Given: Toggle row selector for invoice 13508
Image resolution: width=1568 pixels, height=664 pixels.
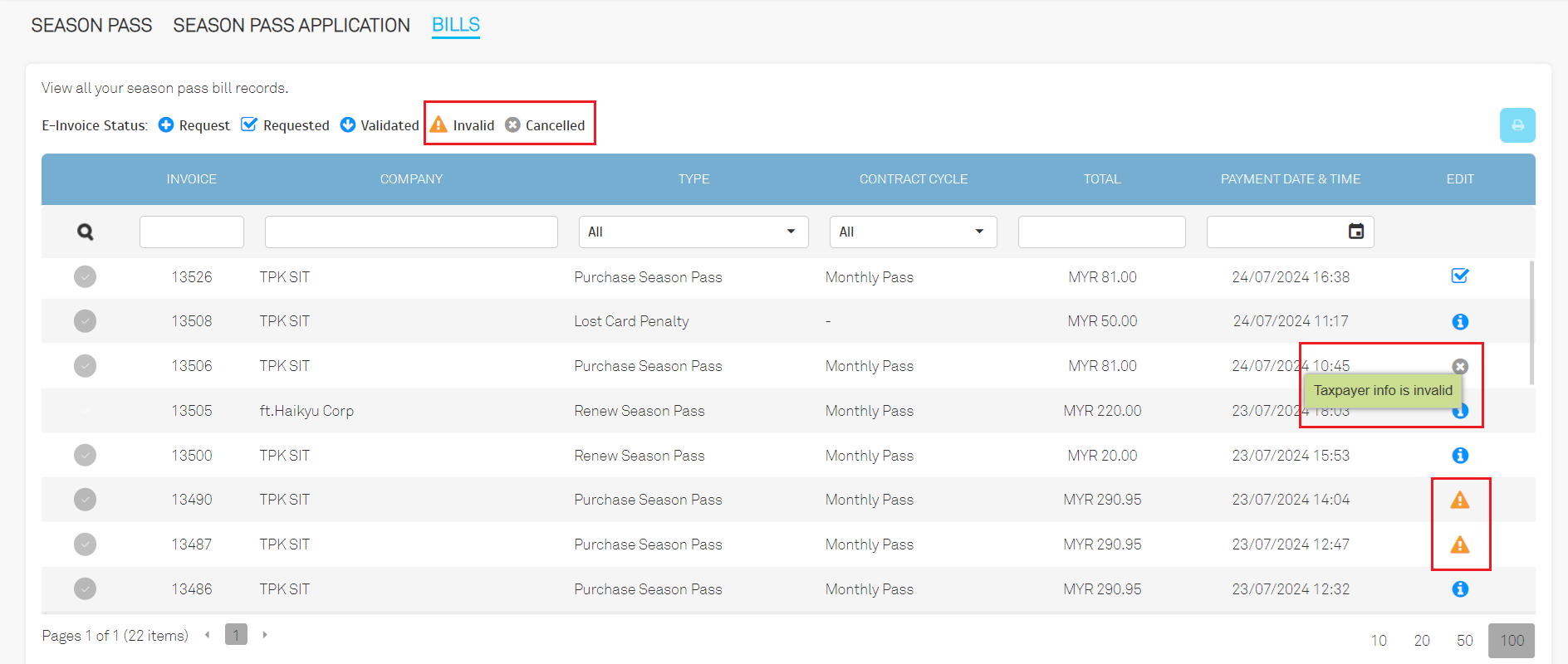Looking at the screenshot, I should [x=85, y=321].
